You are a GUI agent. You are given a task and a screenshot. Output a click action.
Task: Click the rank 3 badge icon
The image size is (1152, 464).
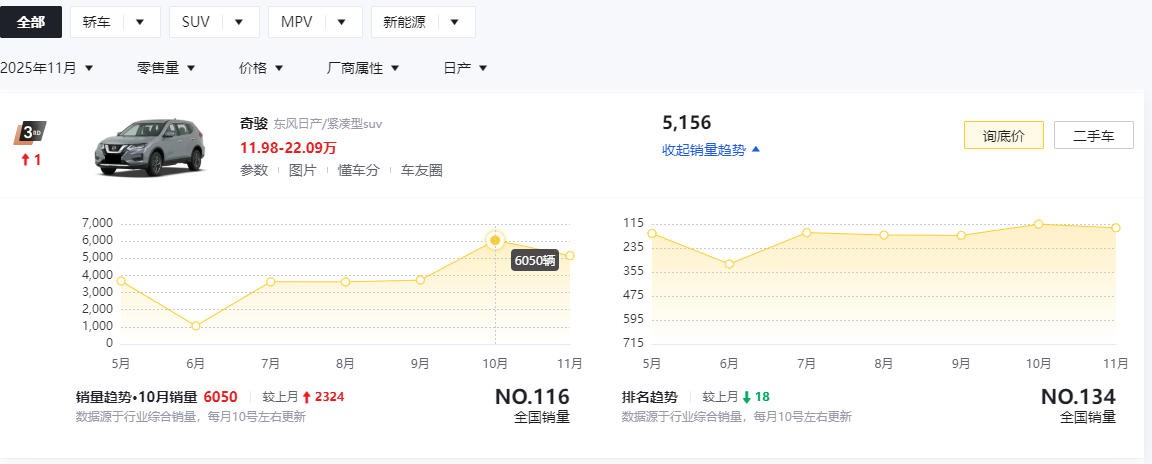[x=30, y=134]
